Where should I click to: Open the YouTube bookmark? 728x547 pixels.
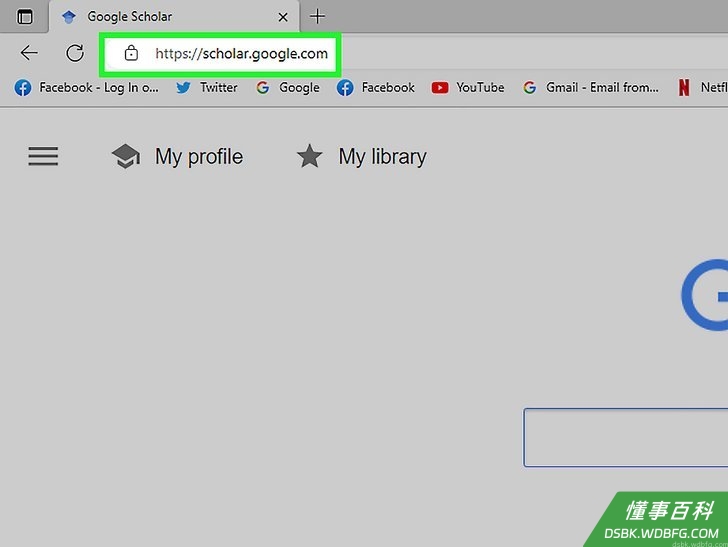pos(468,87)
